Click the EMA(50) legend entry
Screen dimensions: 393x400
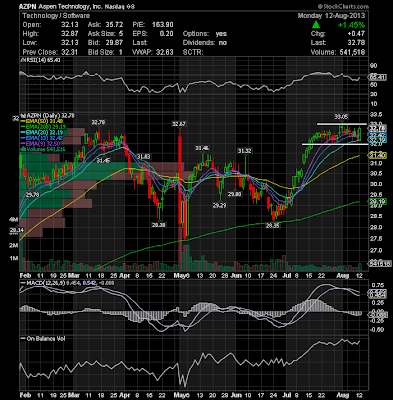coord(41,121)
